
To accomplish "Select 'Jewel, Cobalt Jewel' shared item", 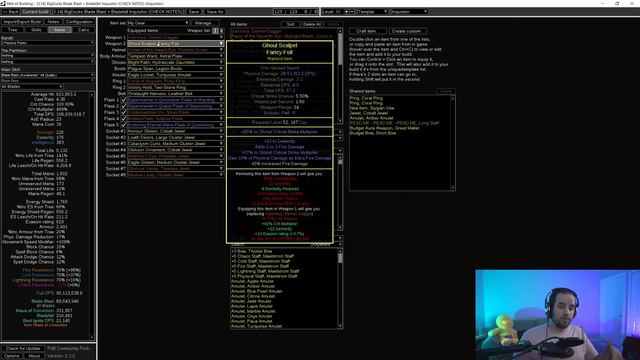I will pyautogui.click(x=369, y=113).
